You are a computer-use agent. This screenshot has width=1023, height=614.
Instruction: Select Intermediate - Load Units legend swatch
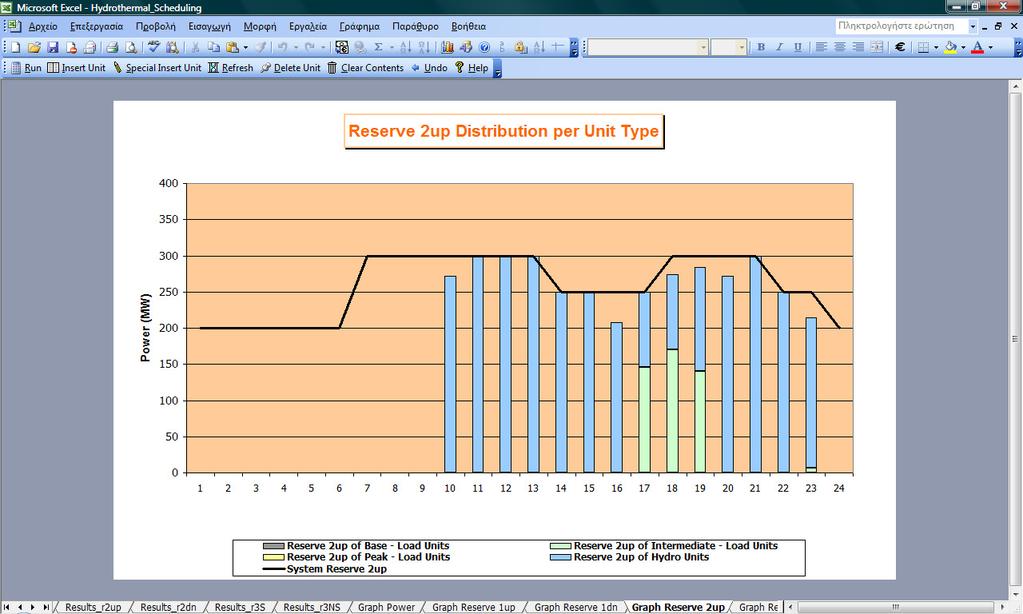[560, 546]
